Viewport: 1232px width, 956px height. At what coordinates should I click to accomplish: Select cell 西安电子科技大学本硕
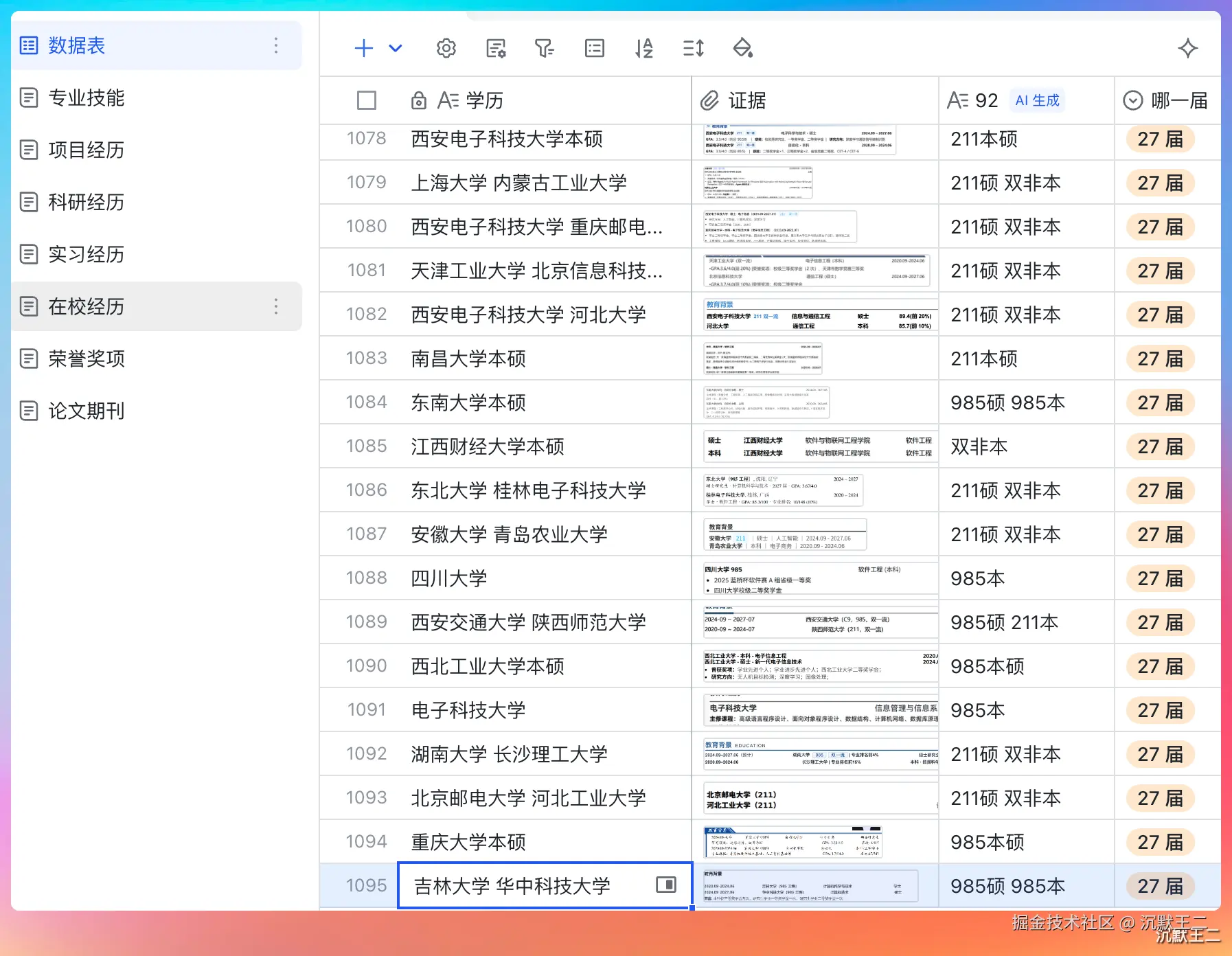(x=545, y=139)
